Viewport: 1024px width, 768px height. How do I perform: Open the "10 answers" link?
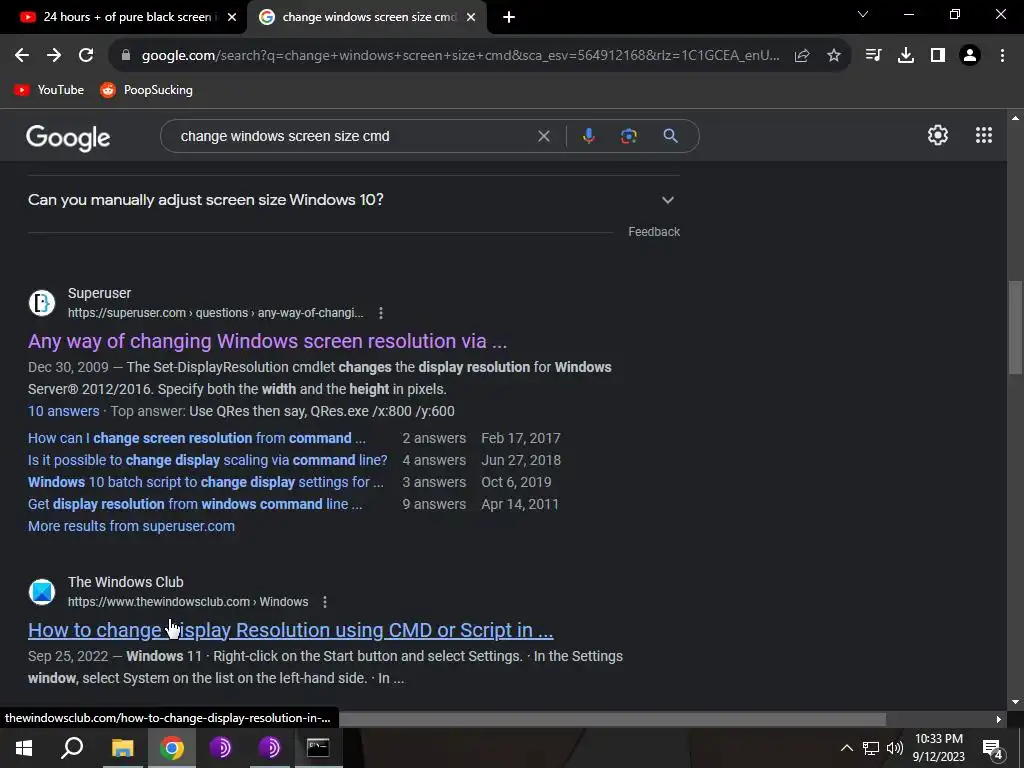63,411
